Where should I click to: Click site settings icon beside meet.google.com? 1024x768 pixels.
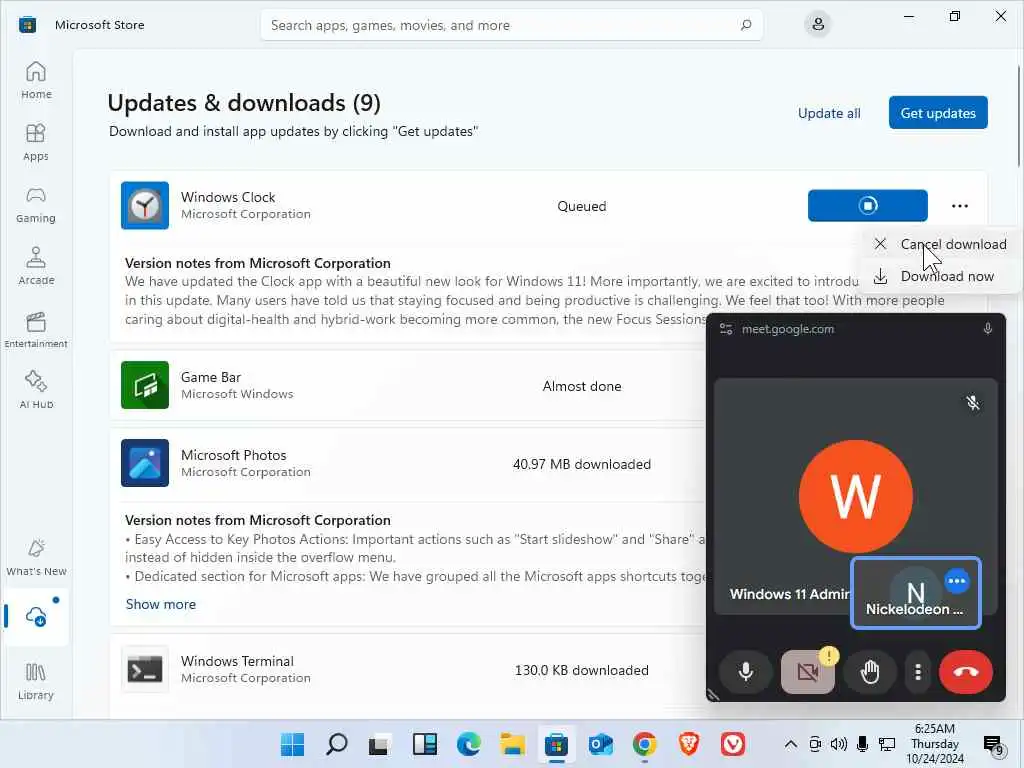[x=726, y=328]
